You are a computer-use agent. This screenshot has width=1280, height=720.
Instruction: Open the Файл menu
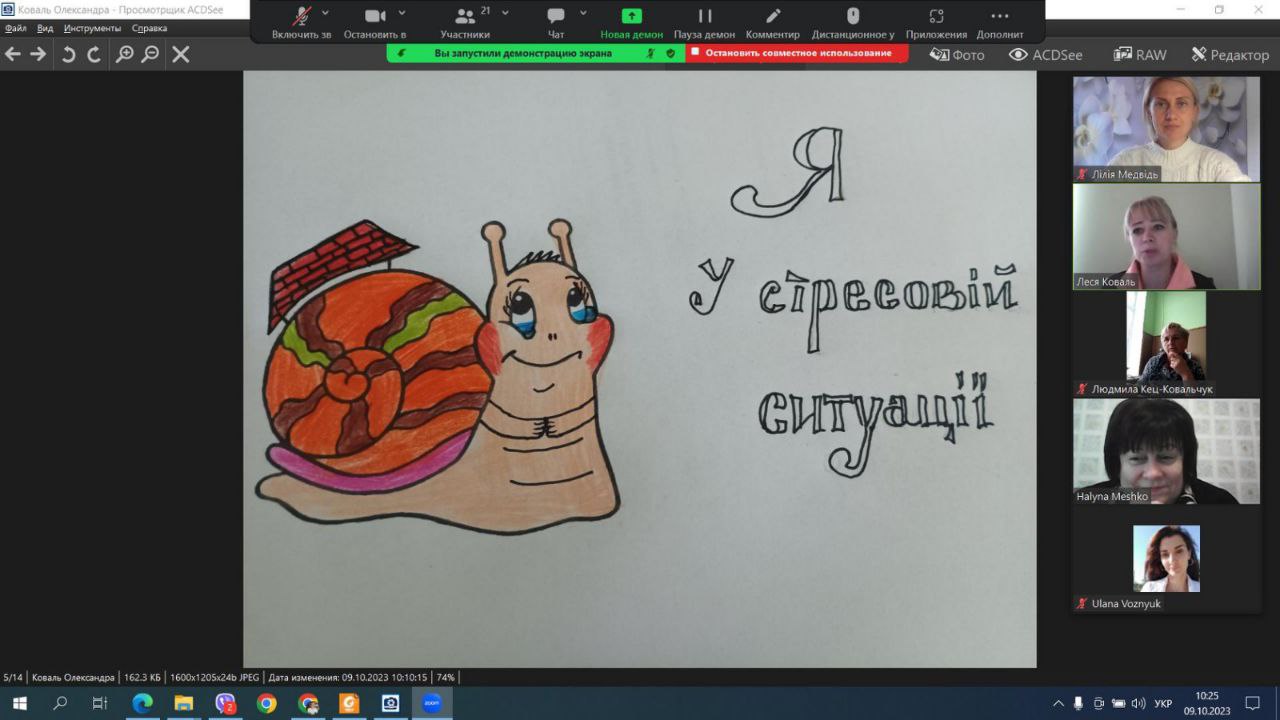click(x=15, y=28)
